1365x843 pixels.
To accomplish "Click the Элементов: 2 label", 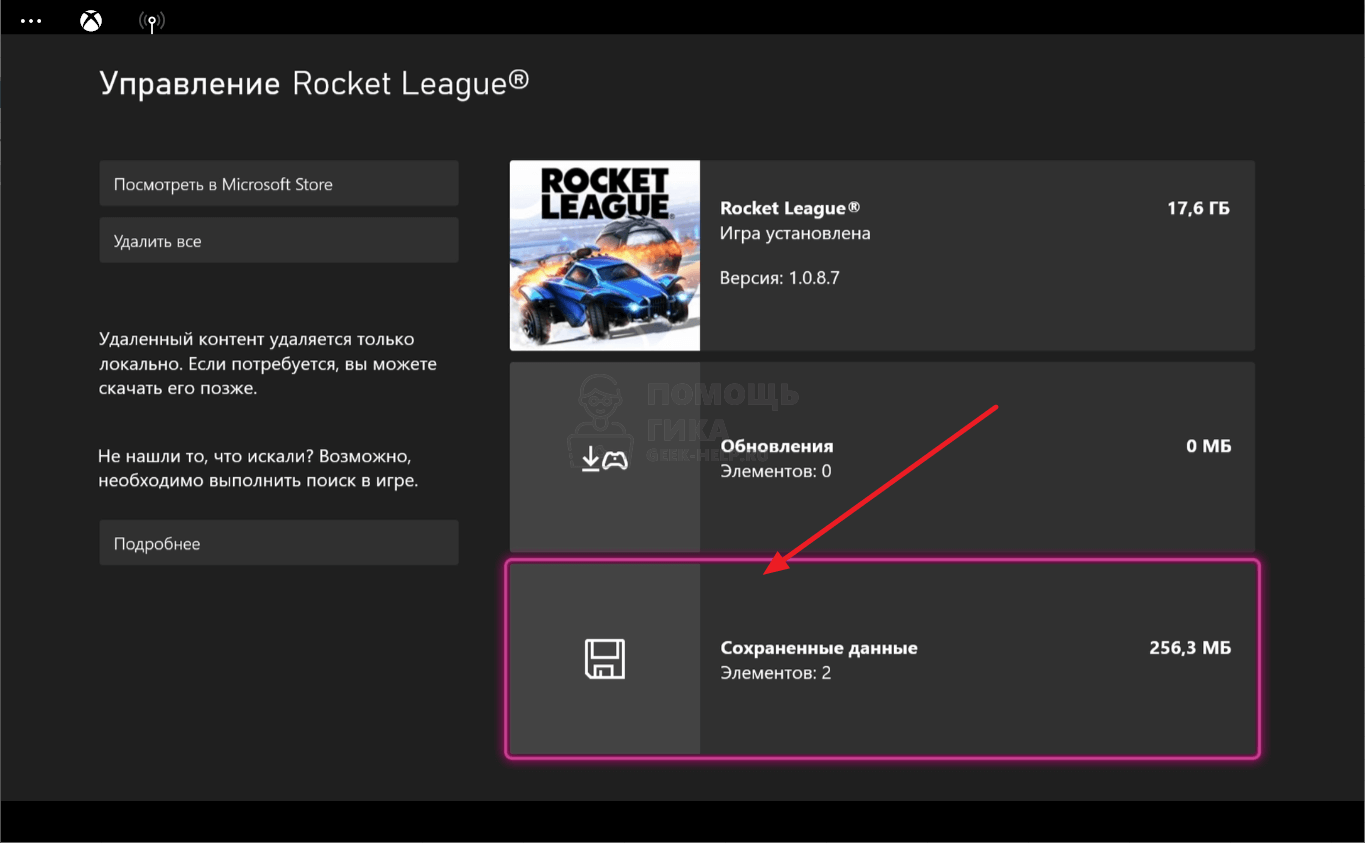I will pos(776,673).
